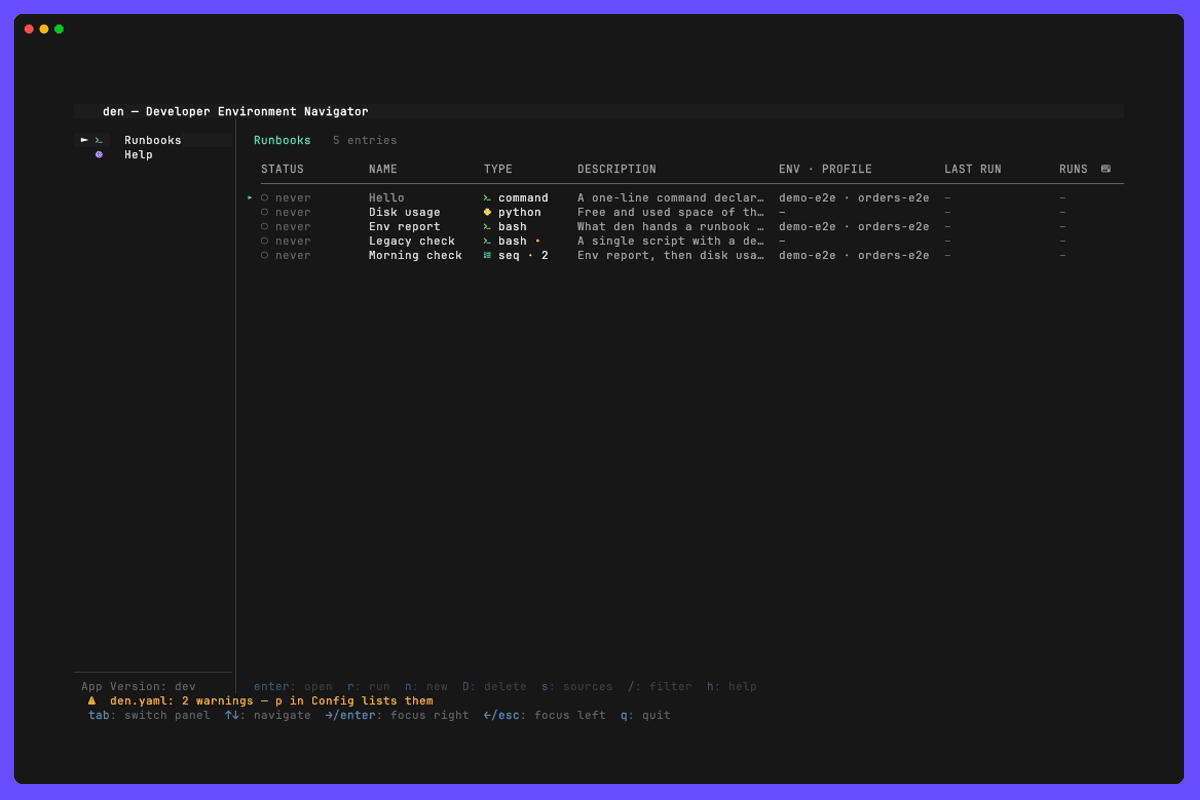Click the small icon right of RUNS header
1200x800 pixels.
1106,169
